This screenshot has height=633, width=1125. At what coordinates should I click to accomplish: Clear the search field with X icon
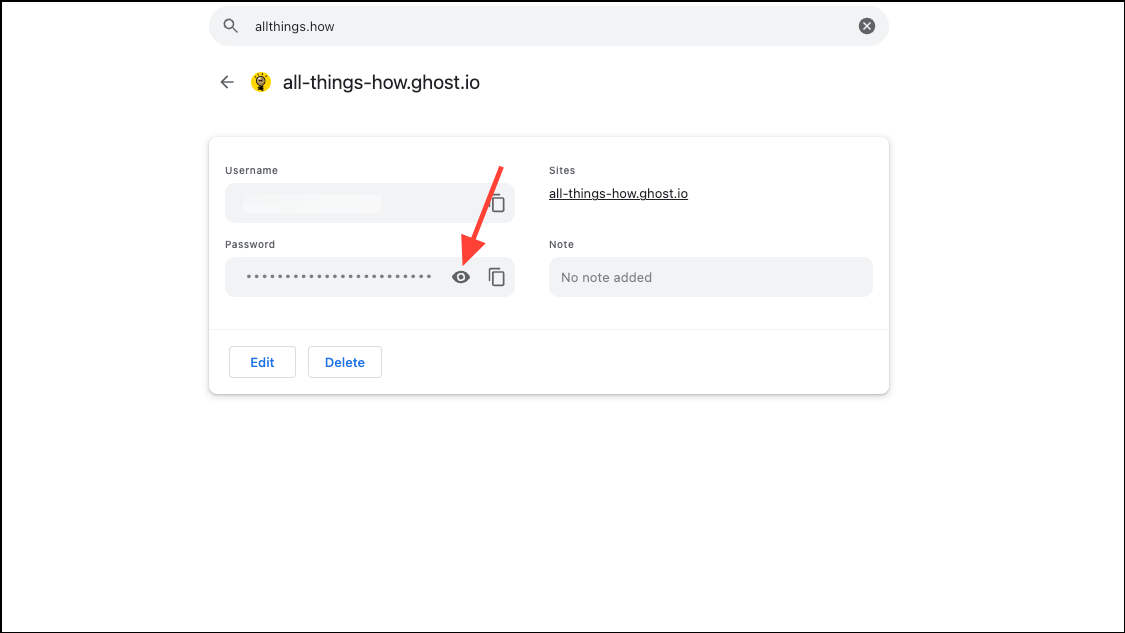click(867, 27)
